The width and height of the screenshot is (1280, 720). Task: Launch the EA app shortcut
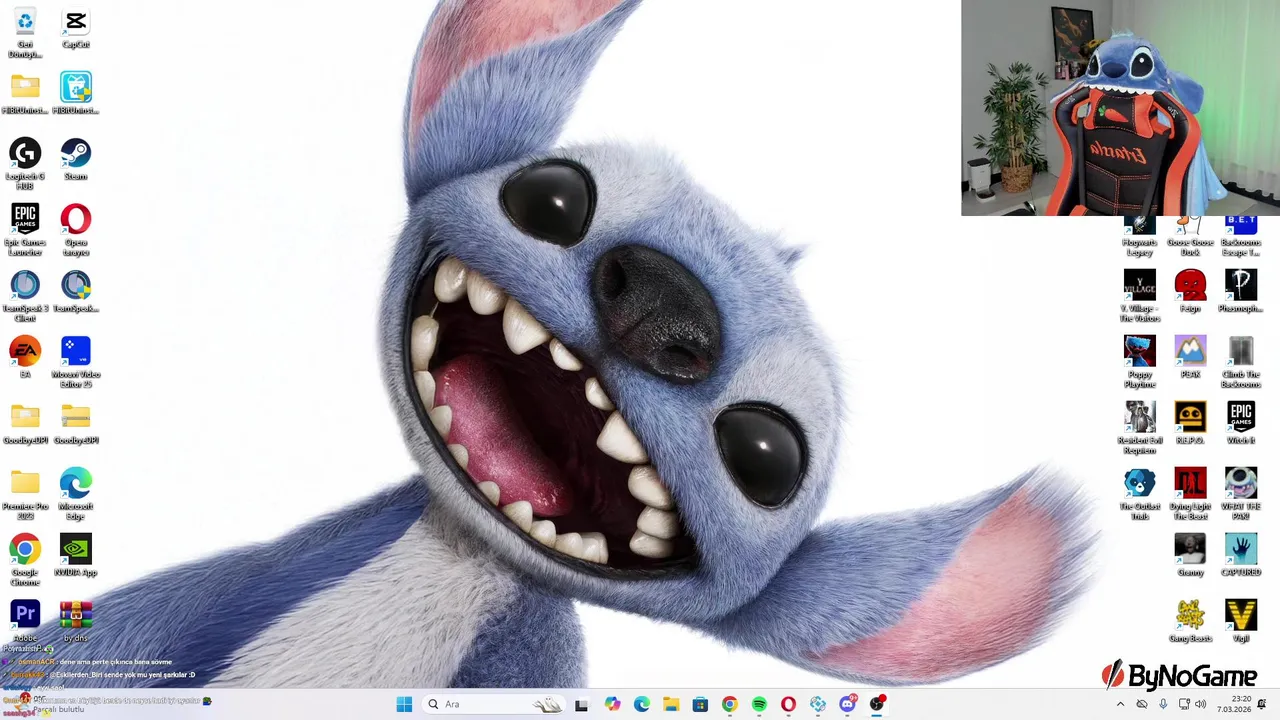coord(25,358)
